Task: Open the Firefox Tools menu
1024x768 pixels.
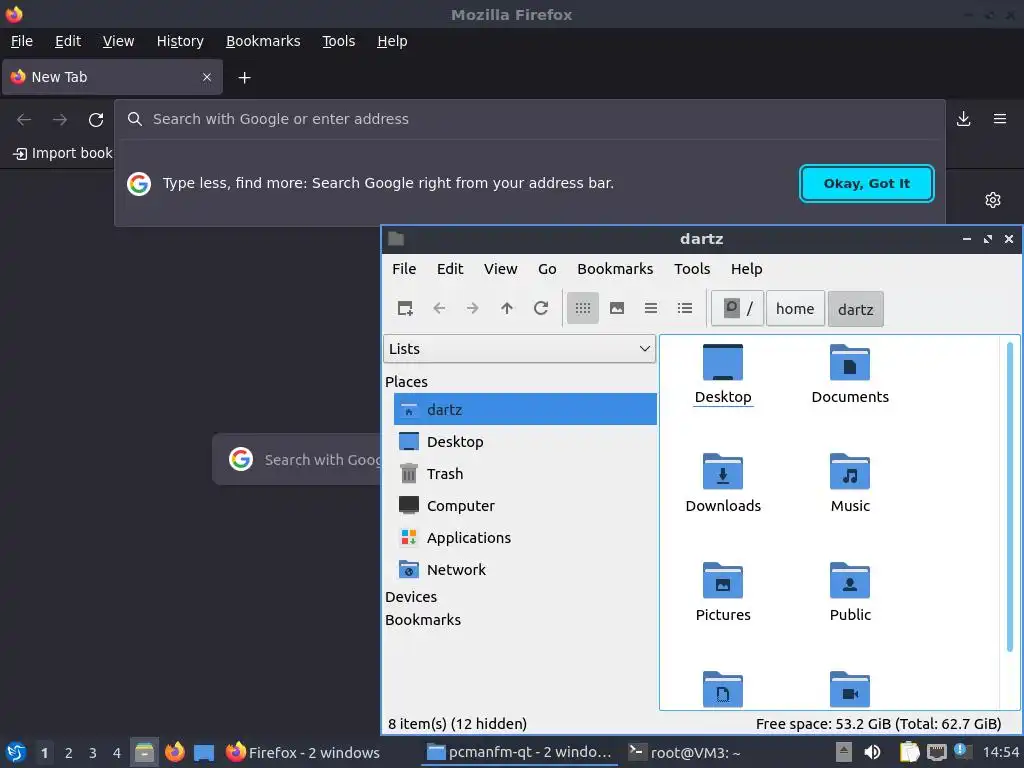Action: click(338, 41)
